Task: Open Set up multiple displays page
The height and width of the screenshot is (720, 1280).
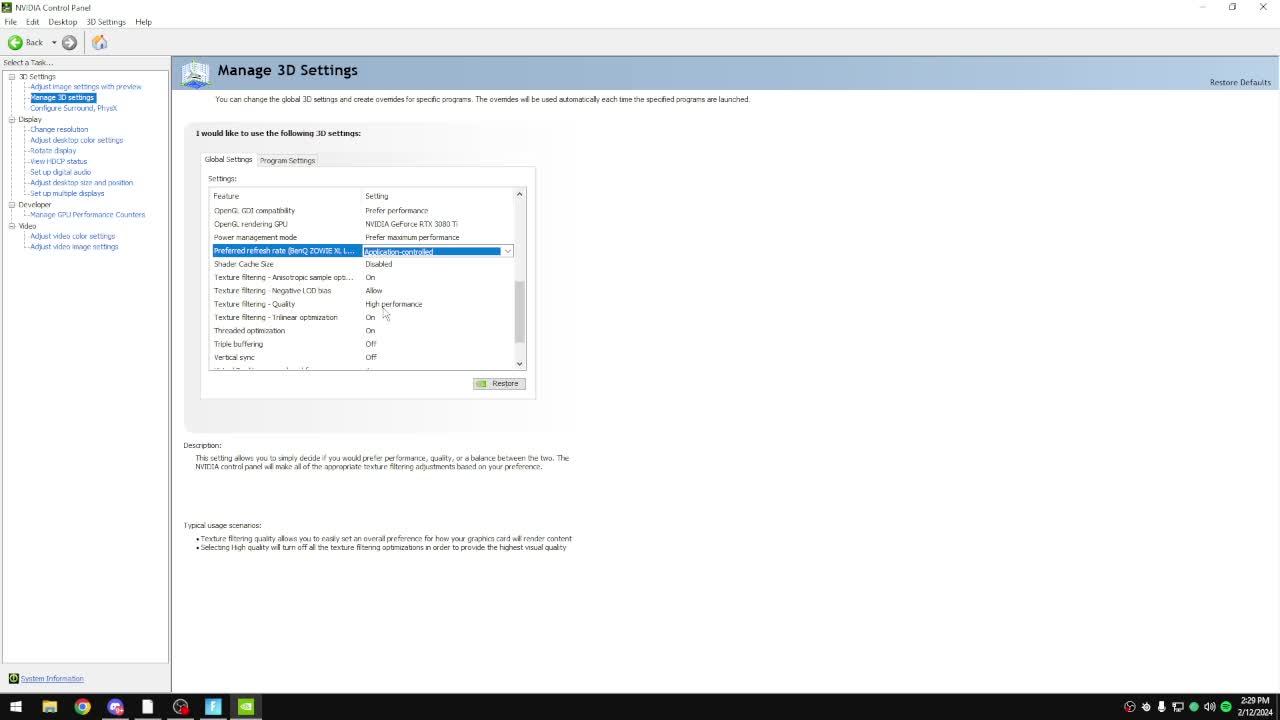Action: coord(67,193)
